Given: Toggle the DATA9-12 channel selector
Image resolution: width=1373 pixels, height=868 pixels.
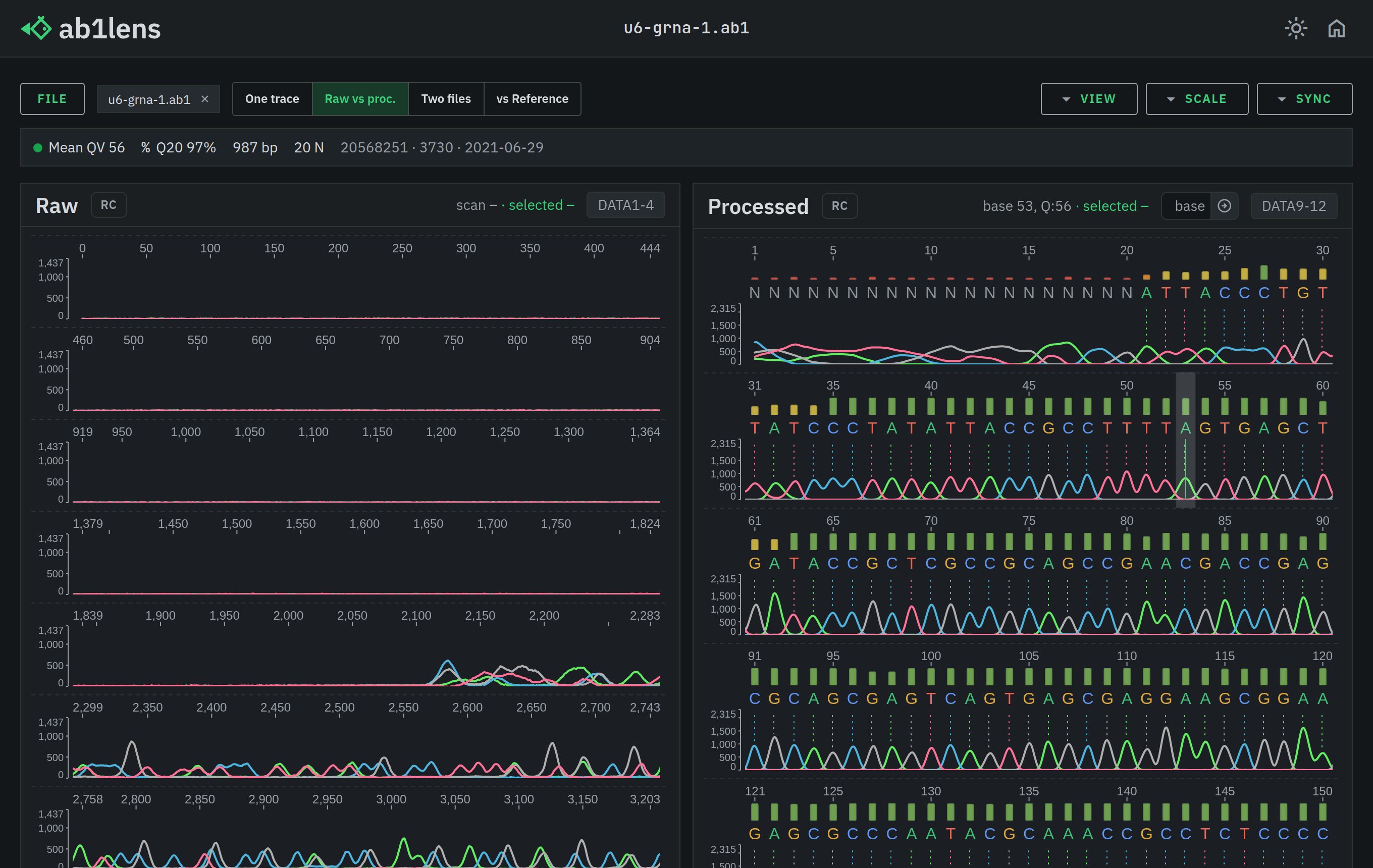Looking at the screenshot, I should tap(1294, 206).
